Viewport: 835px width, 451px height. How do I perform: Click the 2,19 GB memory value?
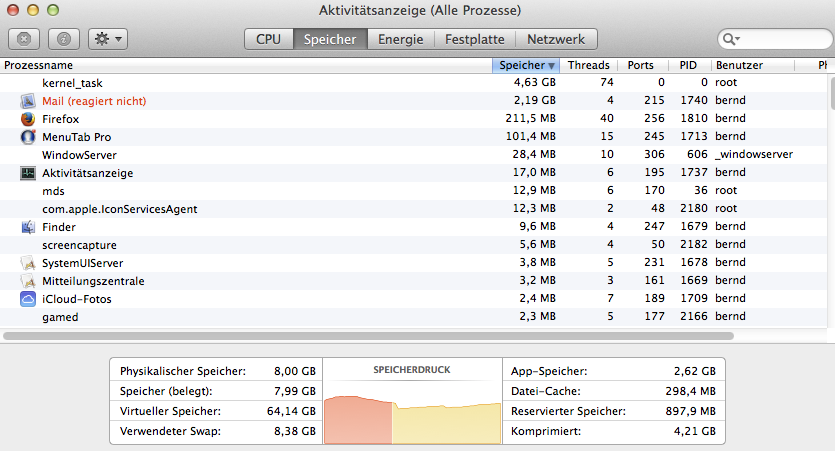coord(535,100)
